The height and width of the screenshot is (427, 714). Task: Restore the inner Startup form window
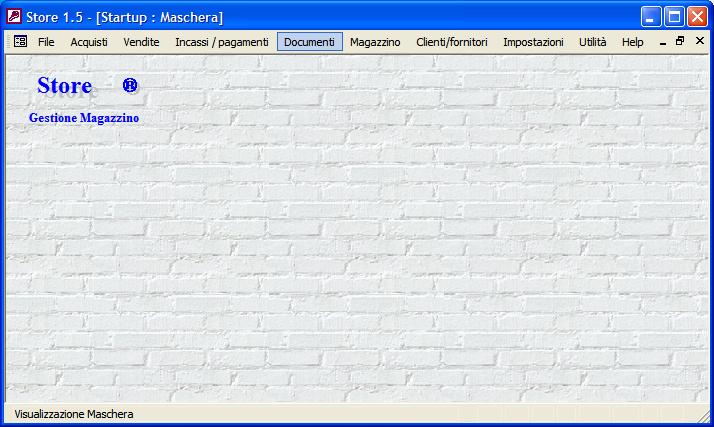coord(680,42)
